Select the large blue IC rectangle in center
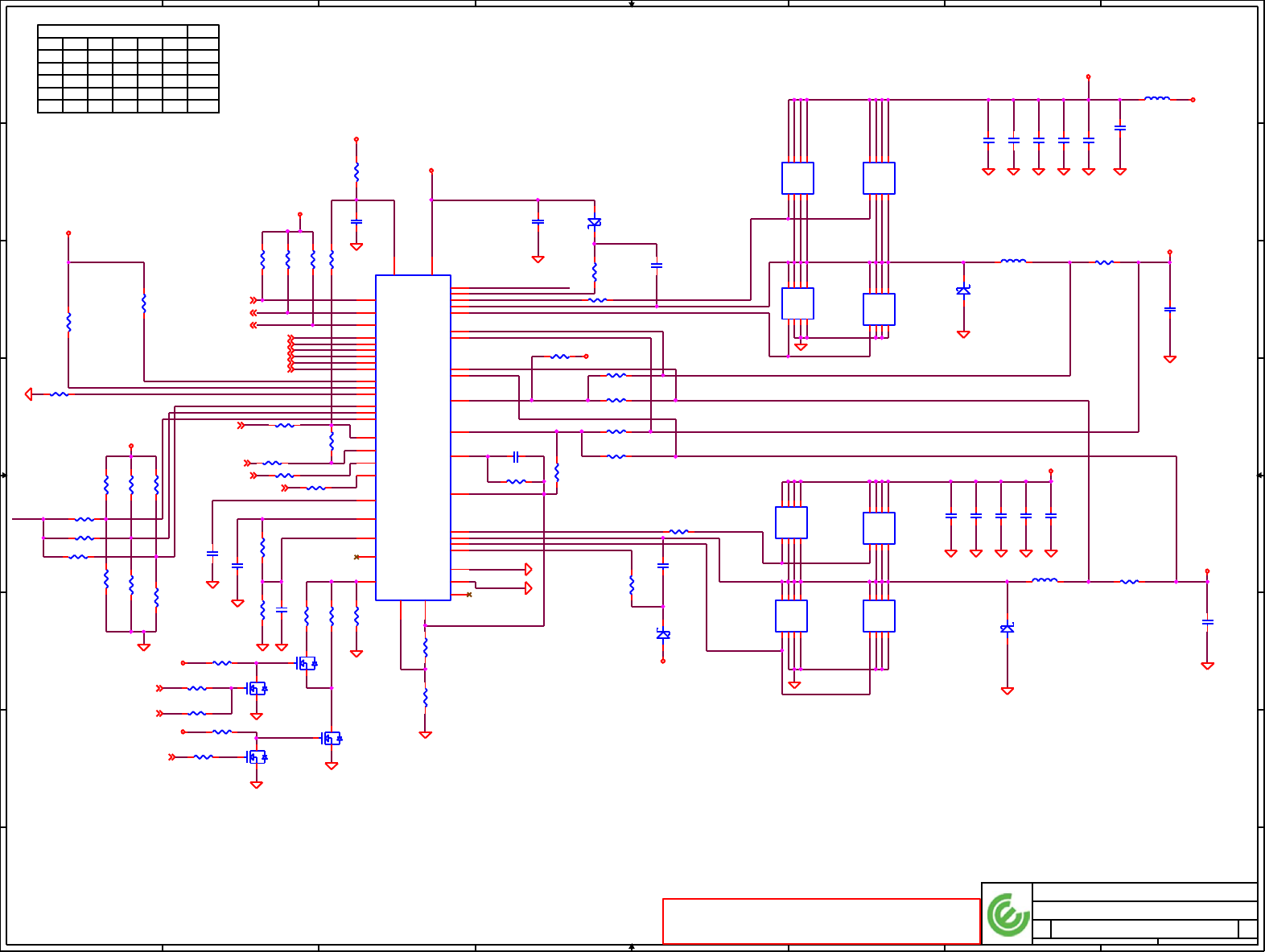 tap(413, 438)
